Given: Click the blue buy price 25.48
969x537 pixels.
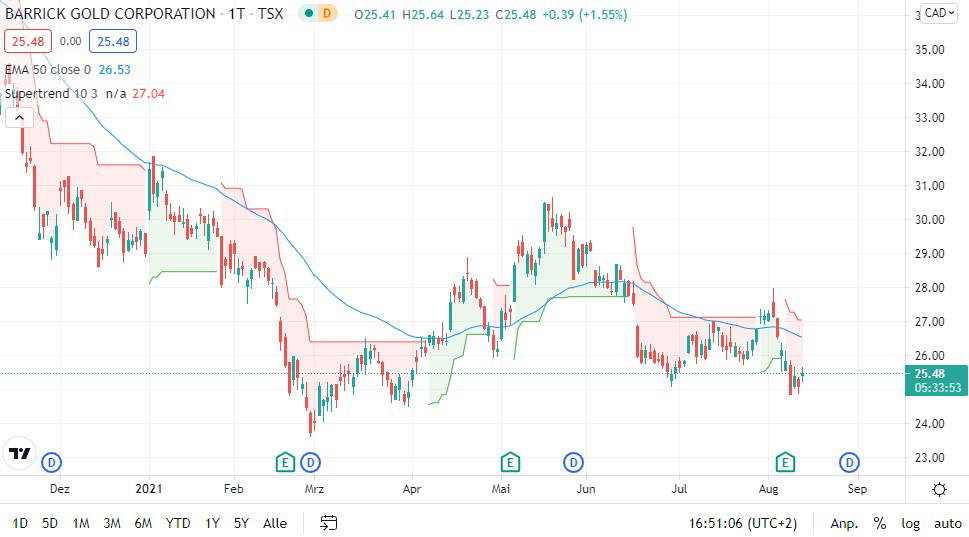Looking at the screenshot, I should (113, 41).
